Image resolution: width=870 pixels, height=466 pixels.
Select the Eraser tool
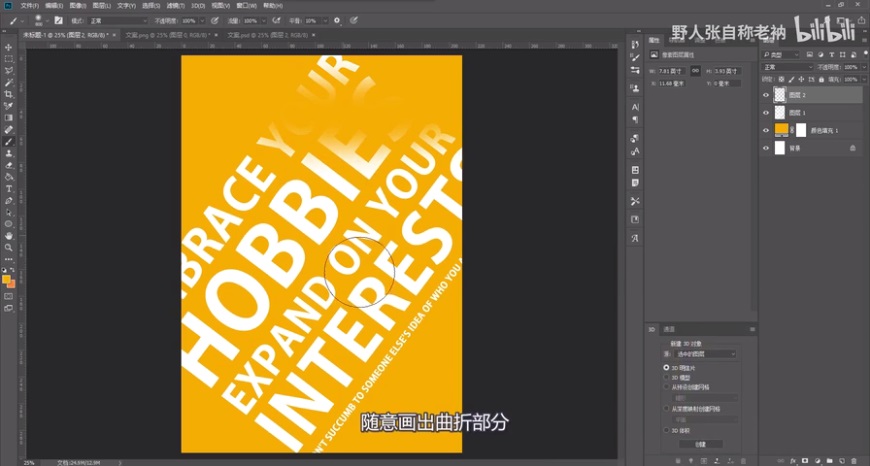pos(8,165)
